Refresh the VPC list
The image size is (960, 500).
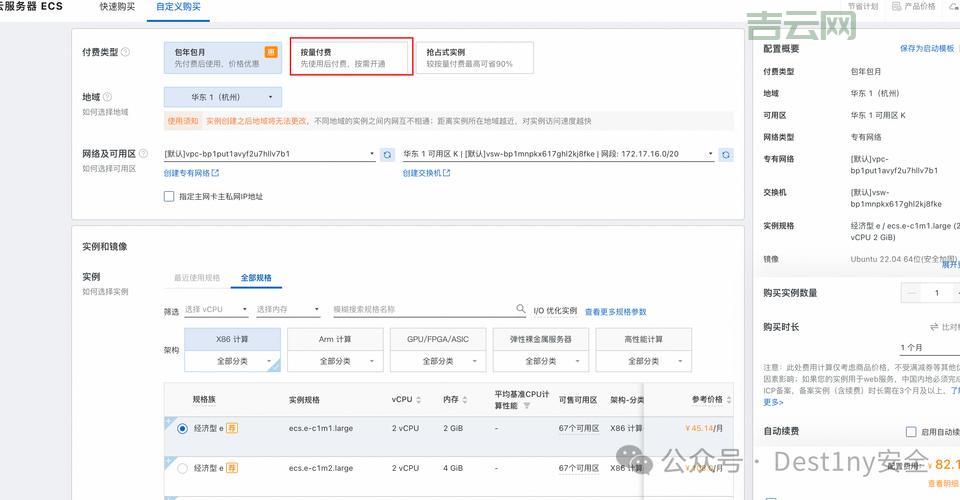387,155
